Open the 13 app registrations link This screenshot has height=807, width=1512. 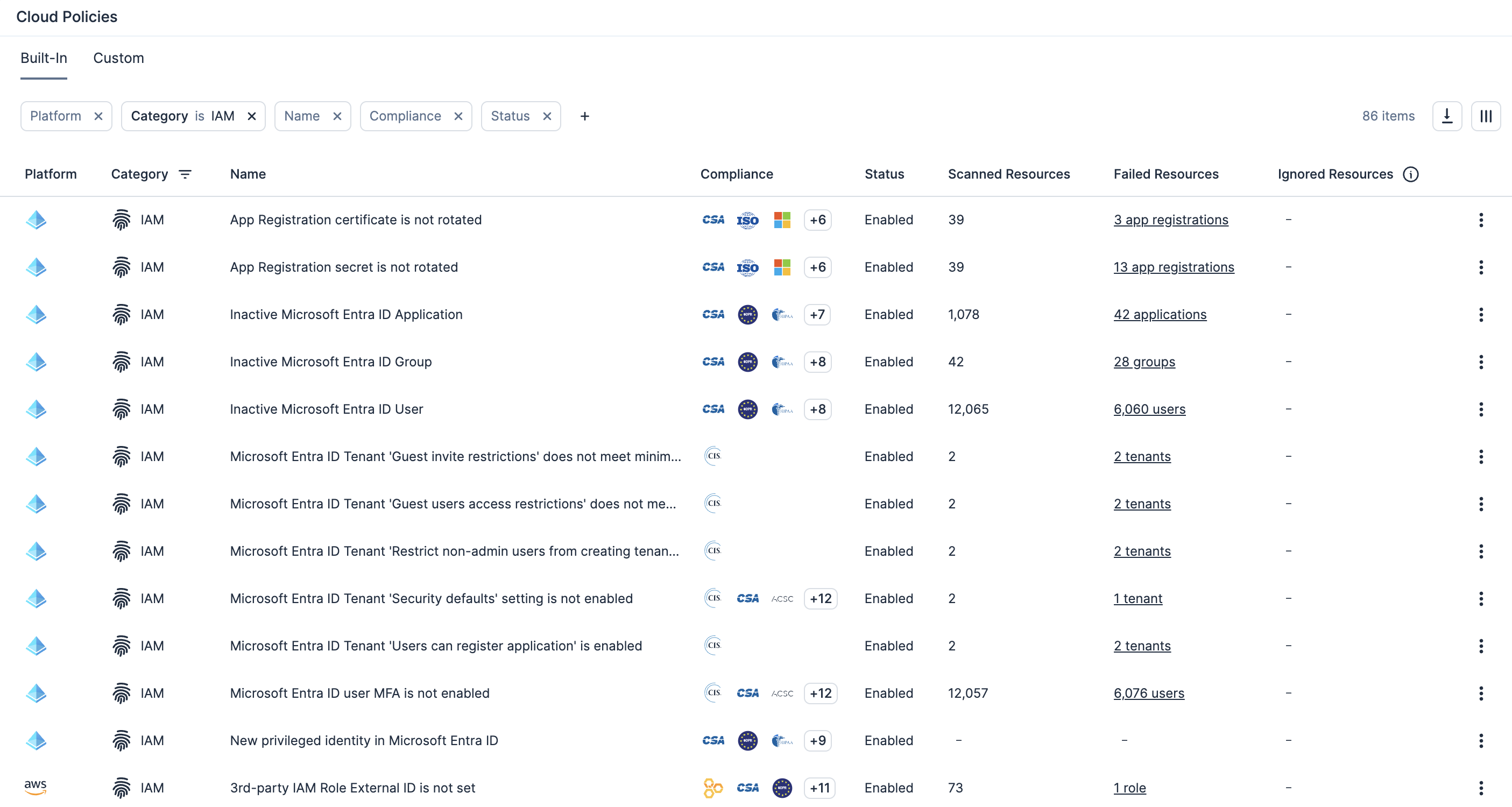[1174, 267]
